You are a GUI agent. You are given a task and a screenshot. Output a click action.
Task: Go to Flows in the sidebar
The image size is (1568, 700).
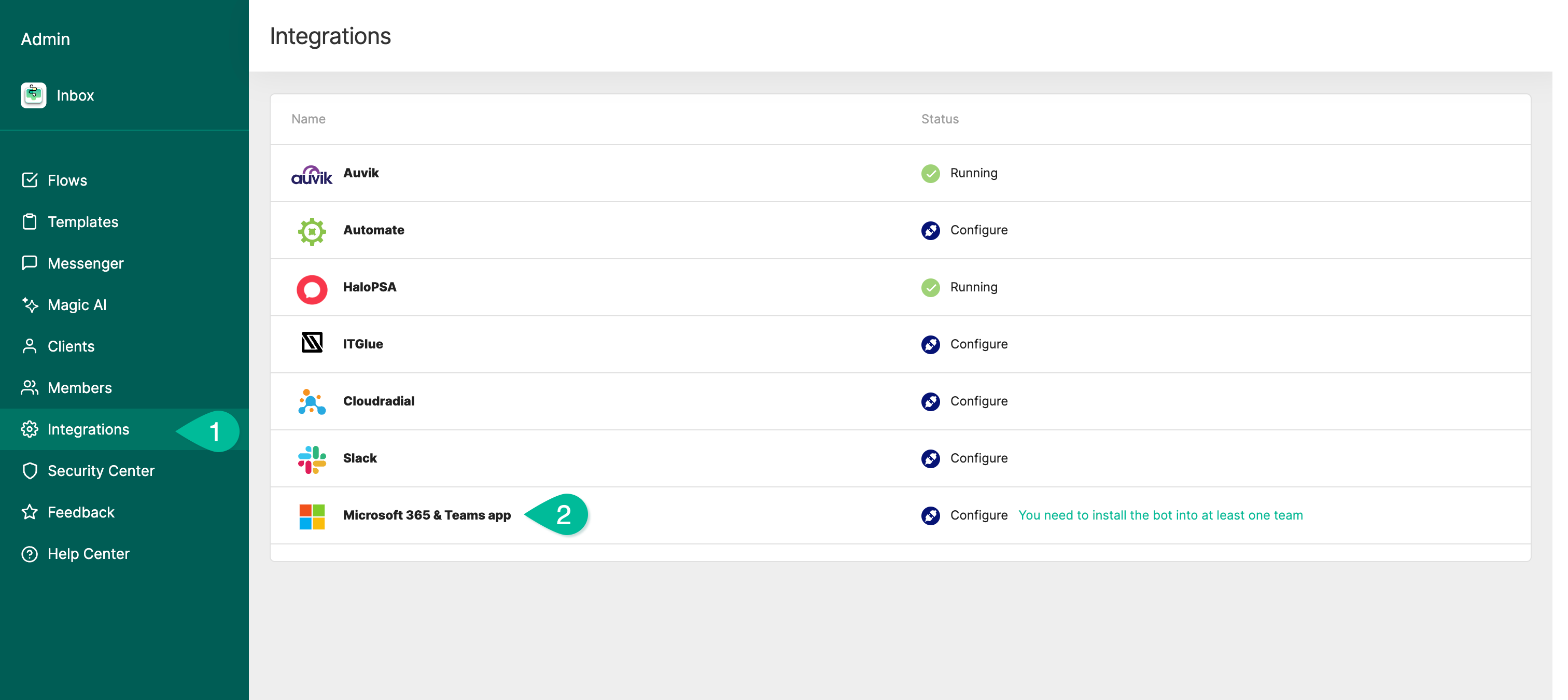[67, 180]
